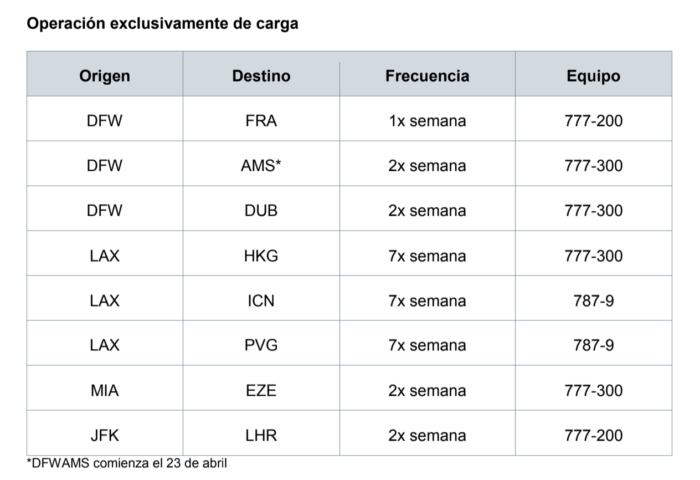Image resolution: width=700 pixels, height=480 pixels.
Task: Select the DUB destination cell
Action: [x=261, y=211]
